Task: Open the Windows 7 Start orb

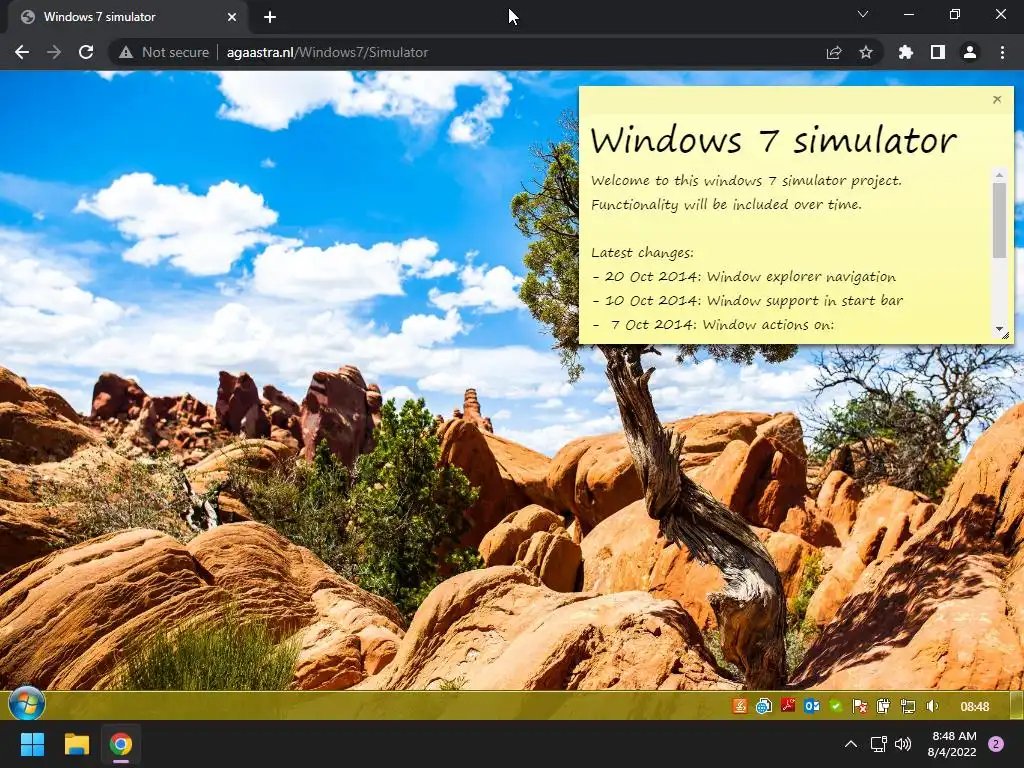Action: click(26, 704)
